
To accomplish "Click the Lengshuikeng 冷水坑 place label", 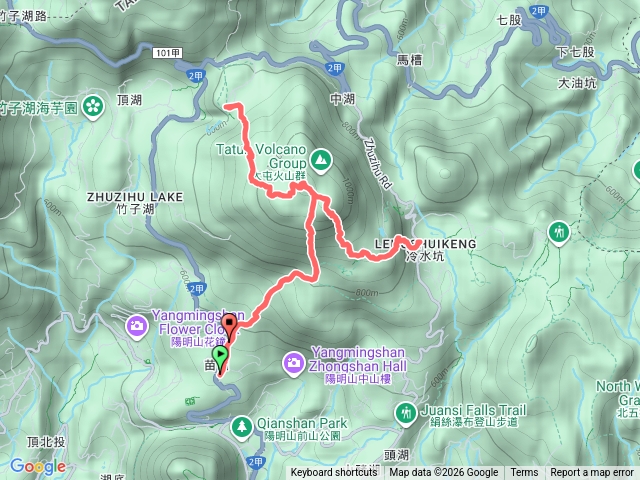I will coord(425,250).
